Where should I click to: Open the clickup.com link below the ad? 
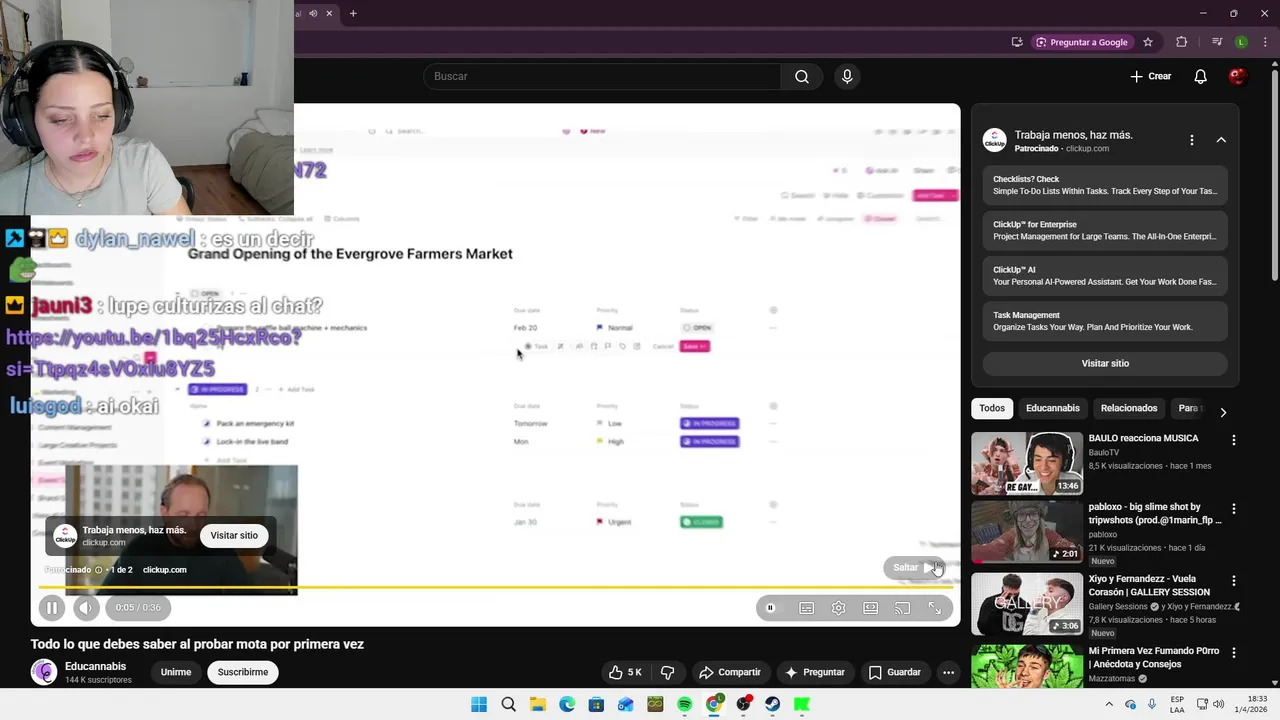click(164, 570)
